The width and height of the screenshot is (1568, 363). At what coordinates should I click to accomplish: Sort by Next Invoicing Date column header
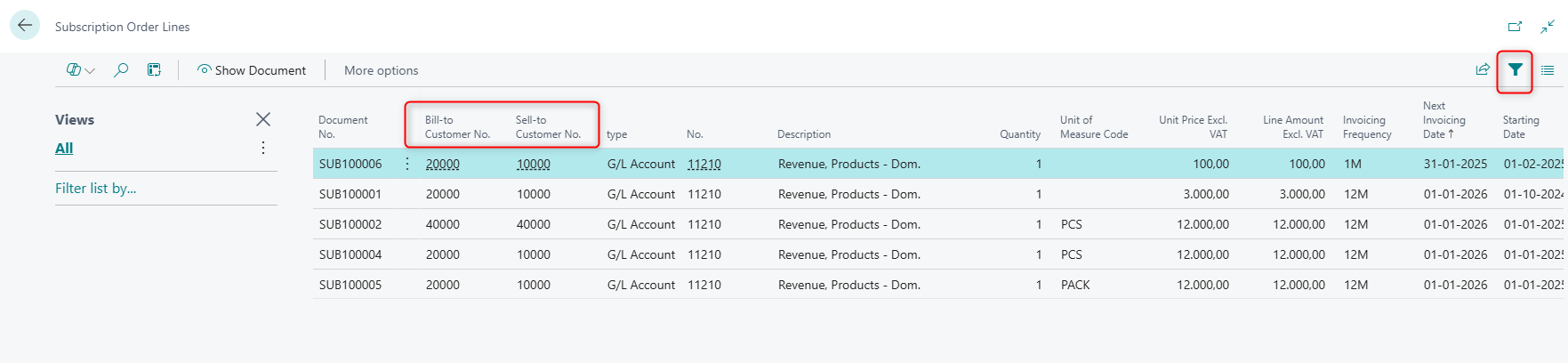[x=1443, y=120]
